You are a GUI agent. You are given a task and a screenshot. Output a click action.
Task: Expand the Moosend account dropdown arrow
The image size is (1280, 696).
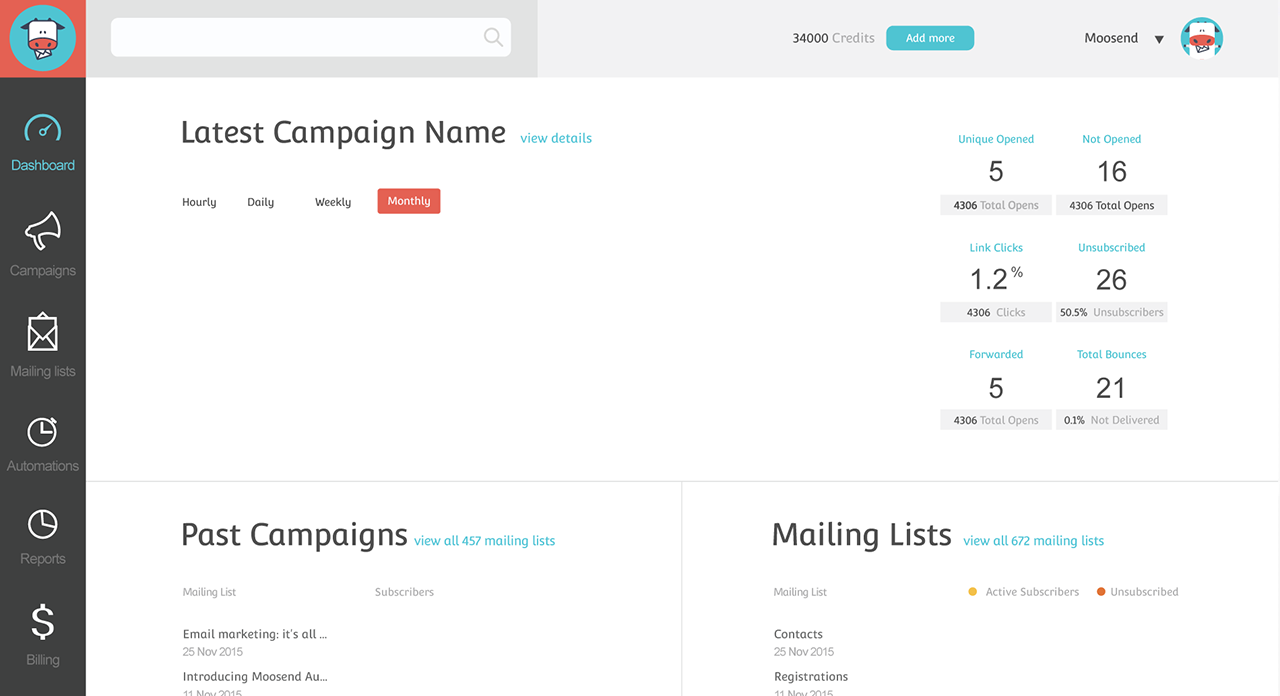pos(1159,40)
